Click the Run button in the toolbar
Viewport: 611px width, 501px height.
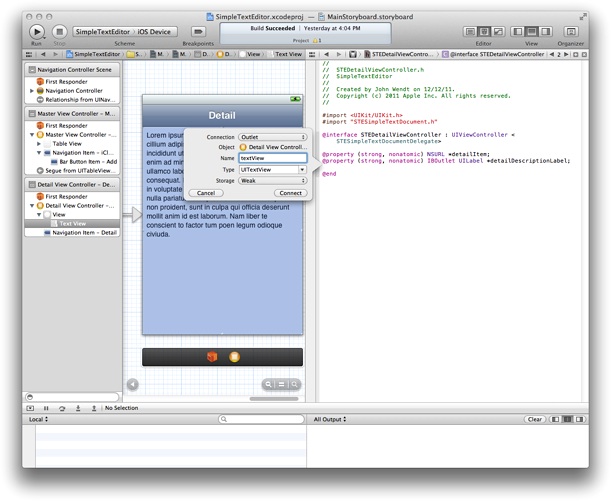pyautogui.click(x=38, y=32)
